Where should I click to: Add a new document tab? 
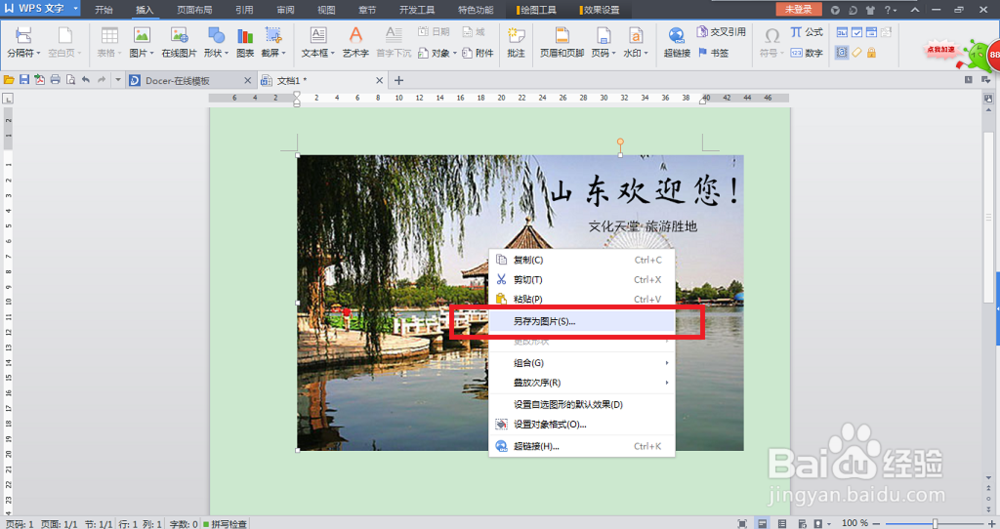[x=399, y=80]
